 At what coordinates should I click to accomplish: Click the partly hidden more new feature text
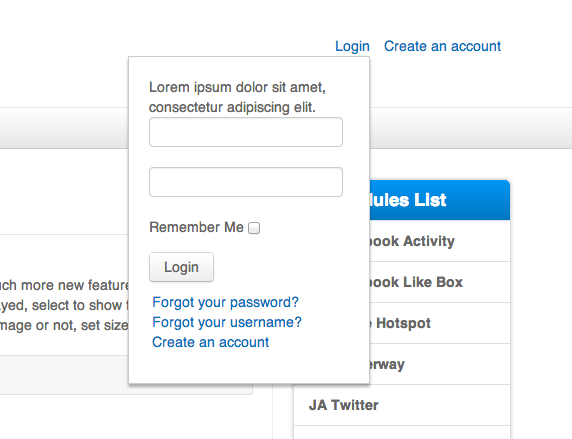click(x=64, y=285)
